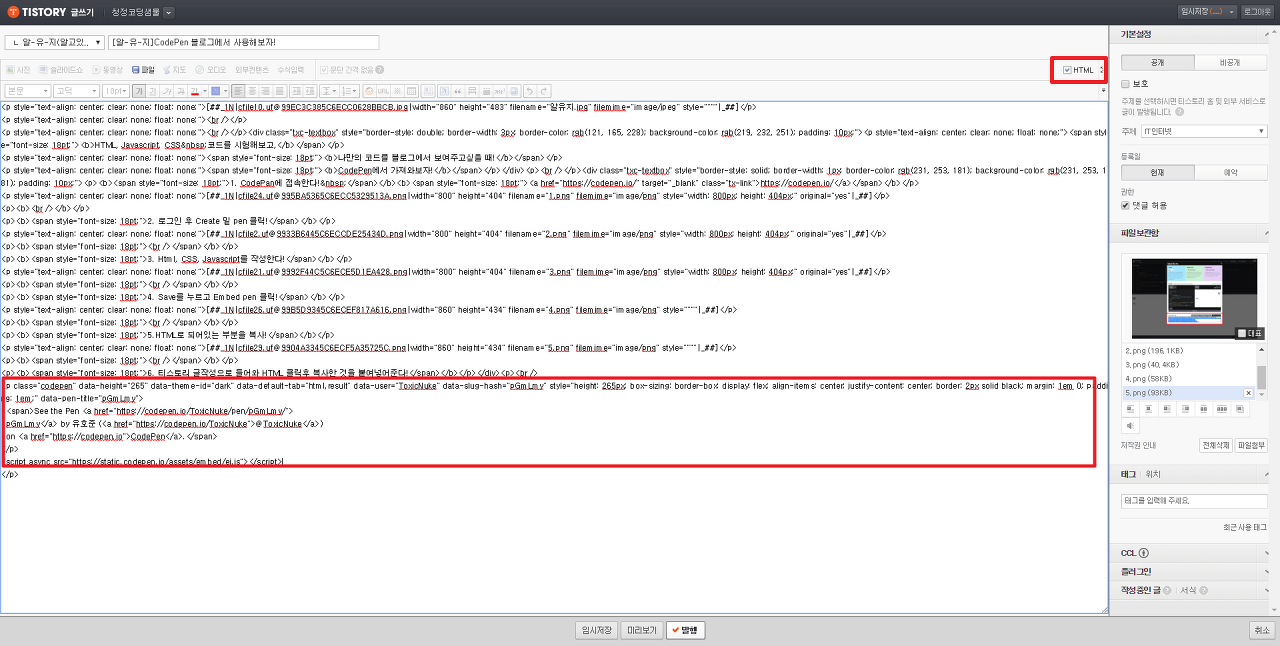The image size is (1280, 646).
Task: Insert an emoticon
Action: 370,91
